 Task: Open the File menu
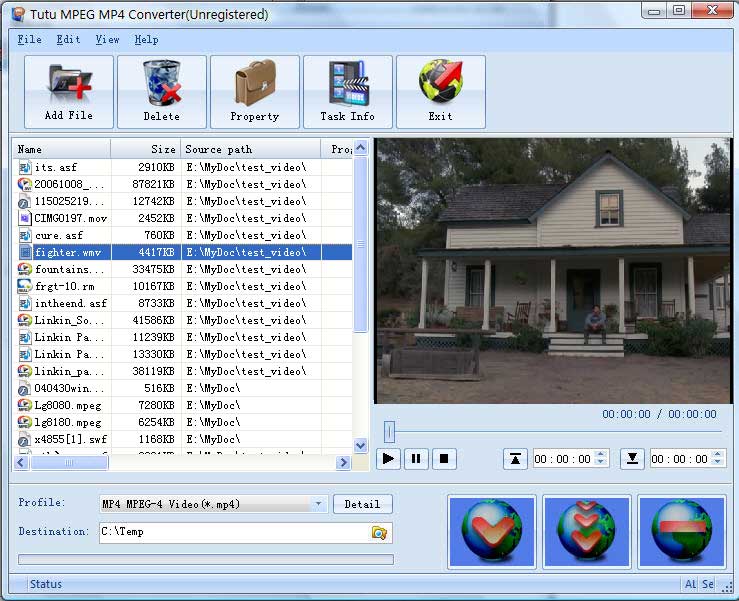30,40
